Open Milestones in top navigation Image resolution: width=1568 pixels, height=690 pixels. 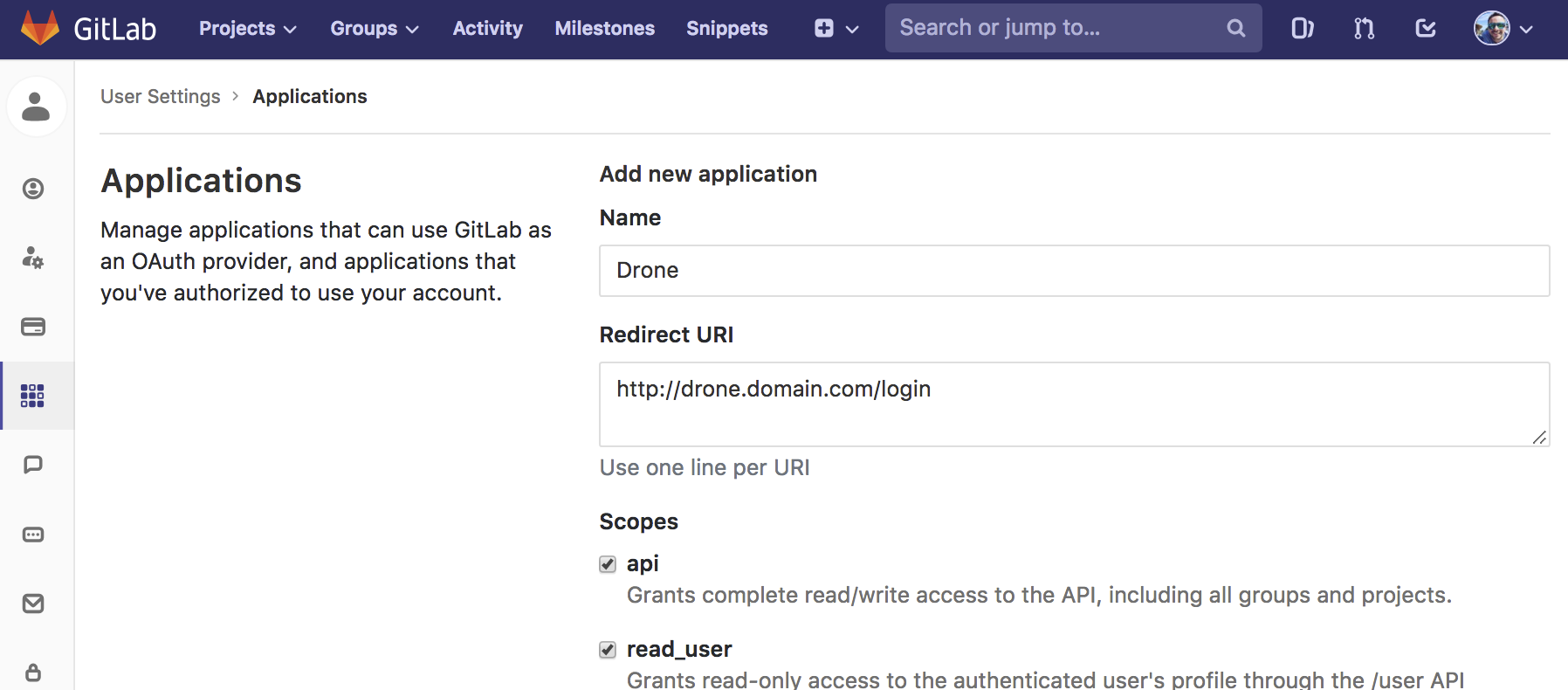[604, 29]
